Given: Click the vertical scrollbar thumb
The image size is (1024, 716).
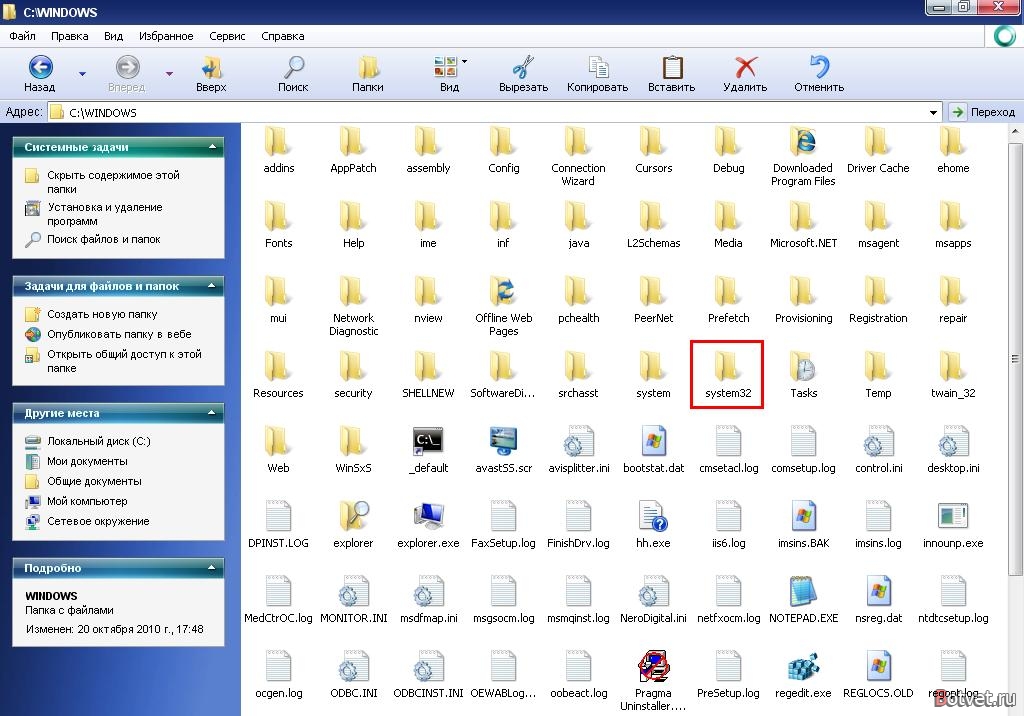Looking at the screenshot, I should 1015,358.
